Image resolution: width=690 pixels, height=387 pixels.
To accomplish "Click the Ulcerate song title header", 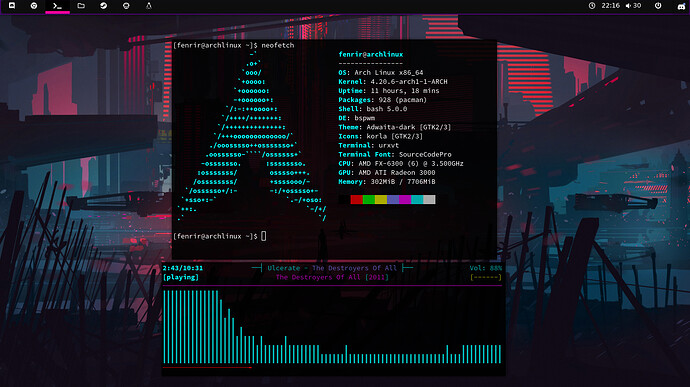I will 332,268.
